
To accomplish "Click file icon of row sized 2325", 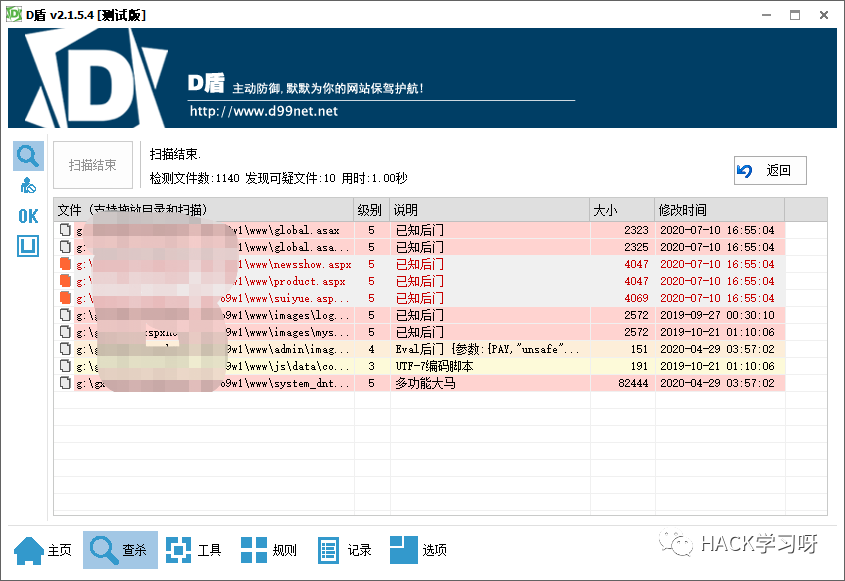I will click(x=65, y=247).
